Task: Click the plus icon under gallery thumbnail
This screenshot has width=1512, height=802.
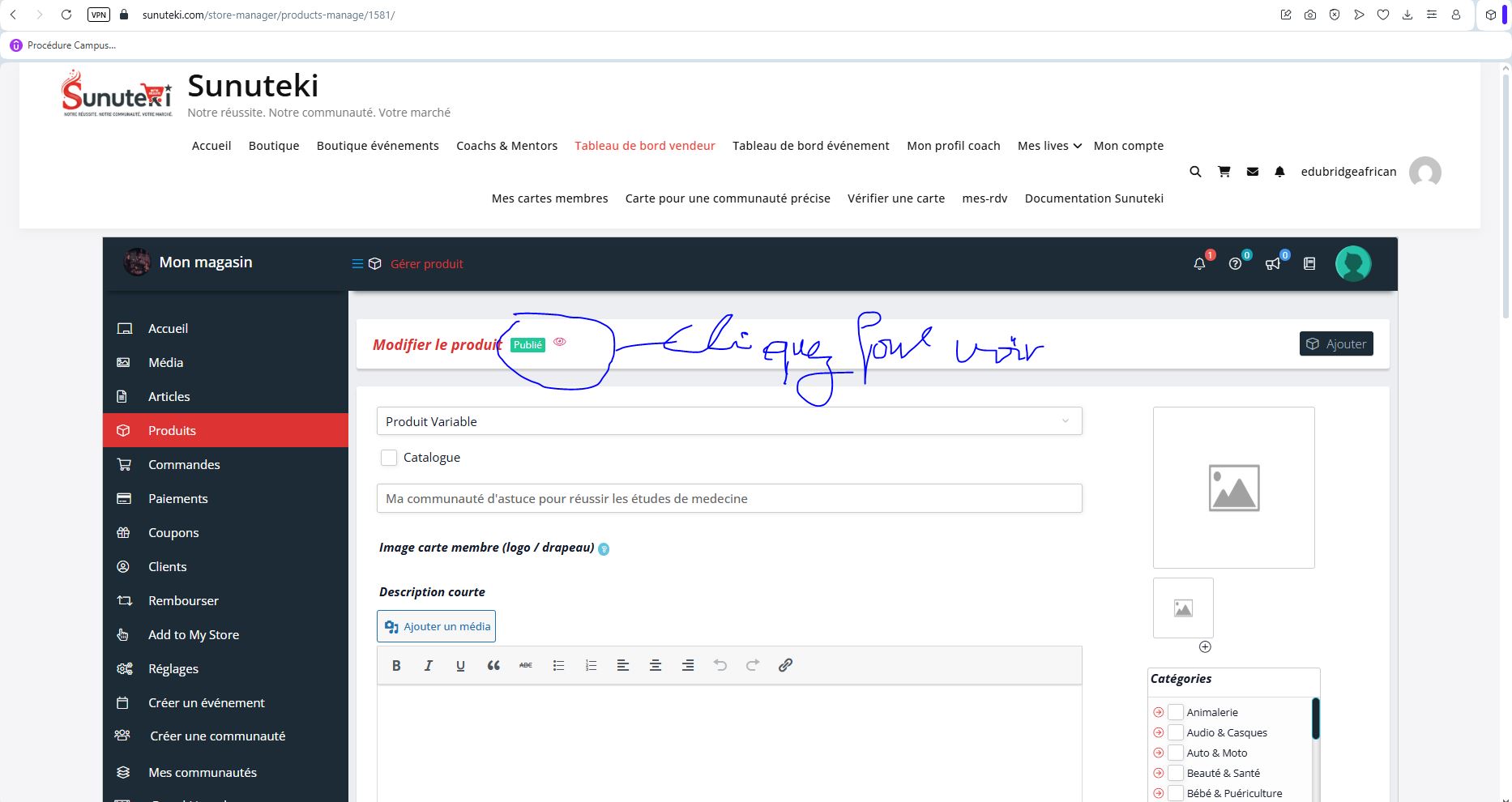Action: click(1205, 646)
